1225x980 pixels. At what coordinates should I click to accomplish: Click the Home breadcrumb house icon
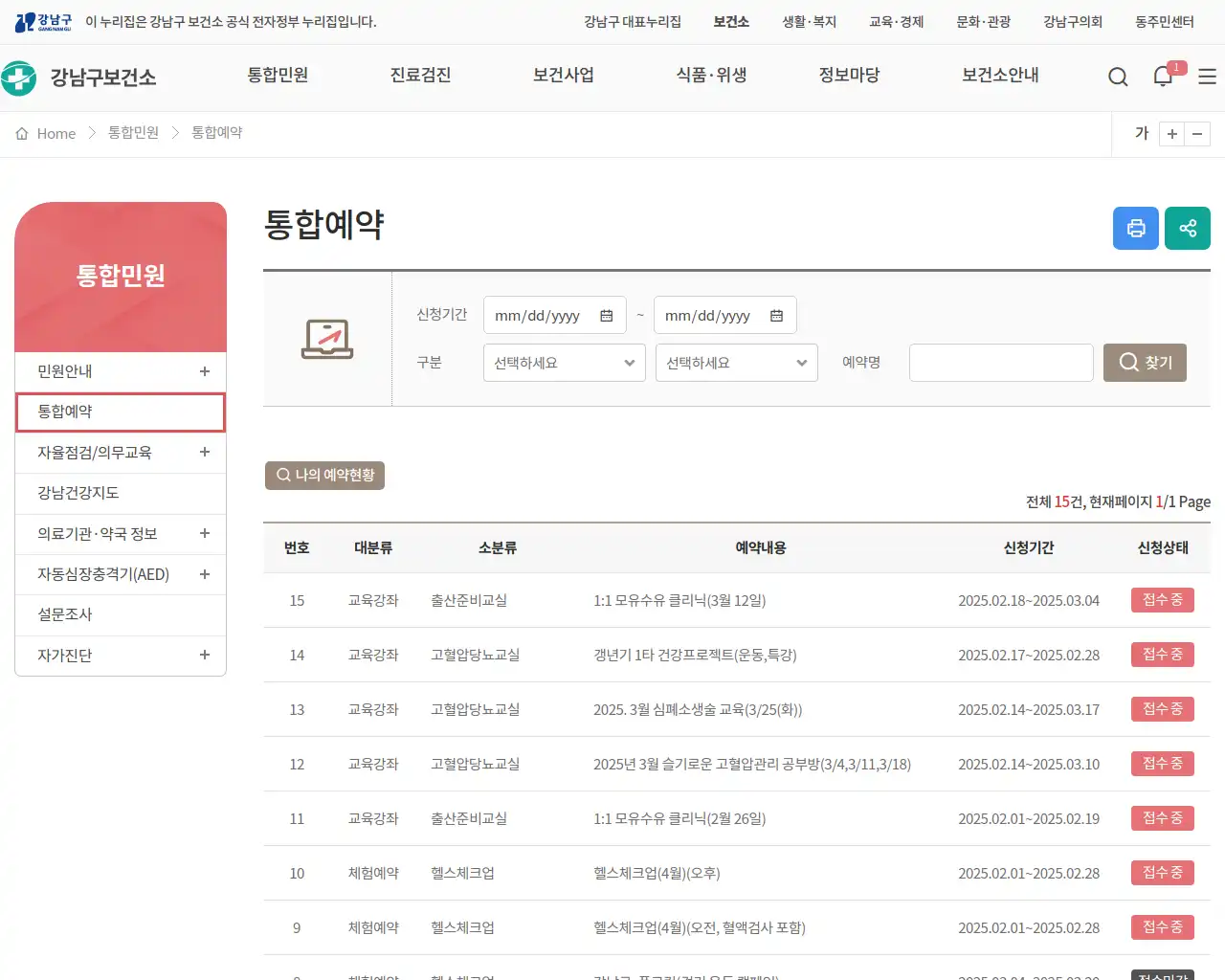point(22,133)
